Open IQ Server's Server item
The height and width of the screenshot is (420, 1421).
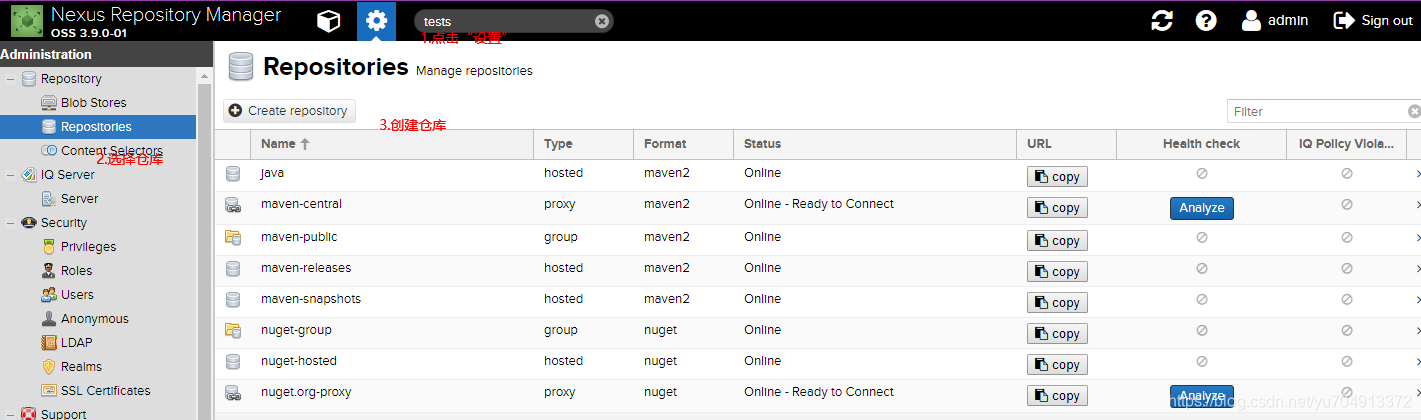(79, 199)
